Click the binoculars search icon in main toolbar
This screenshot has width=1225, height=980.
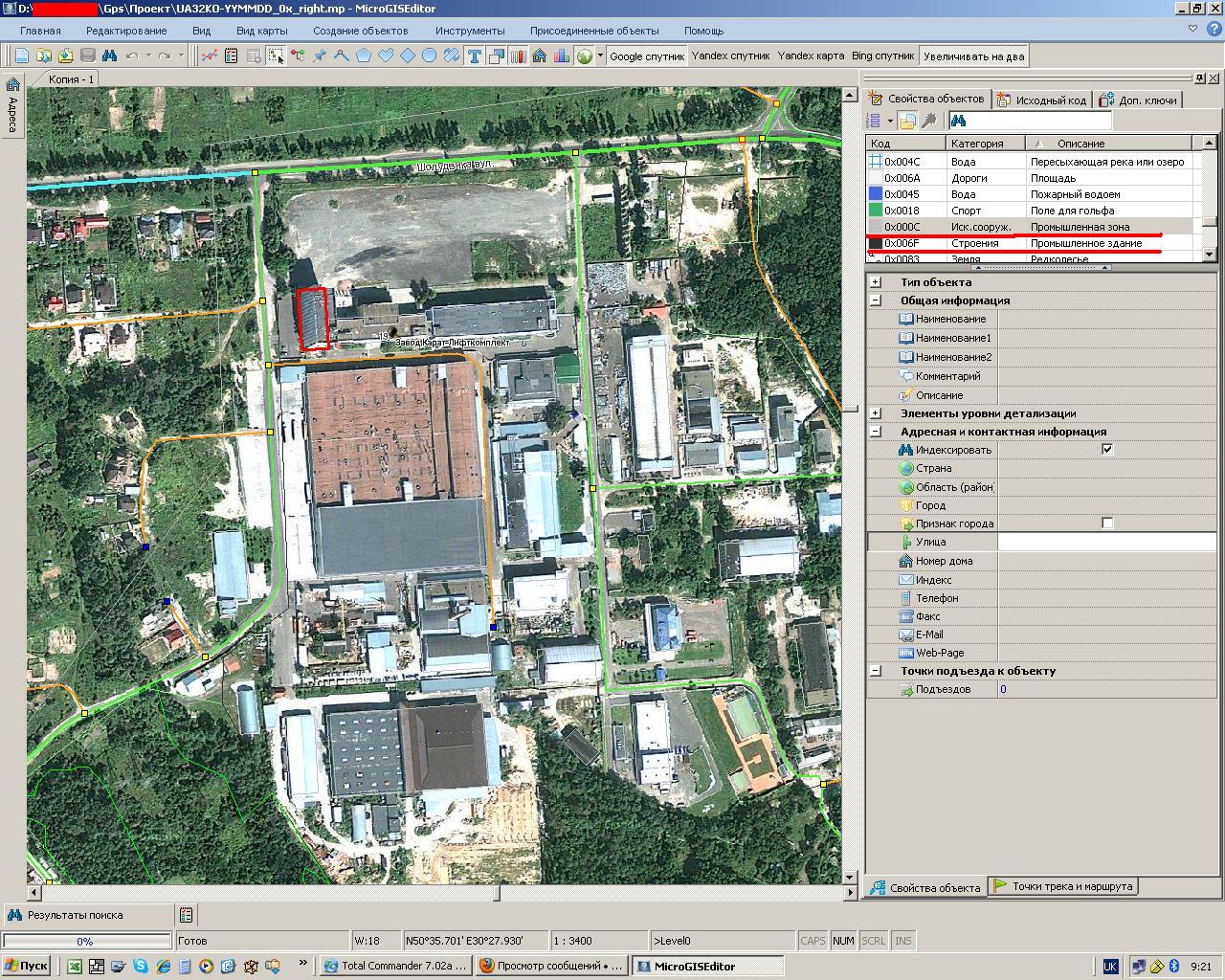tap(109, 56)
